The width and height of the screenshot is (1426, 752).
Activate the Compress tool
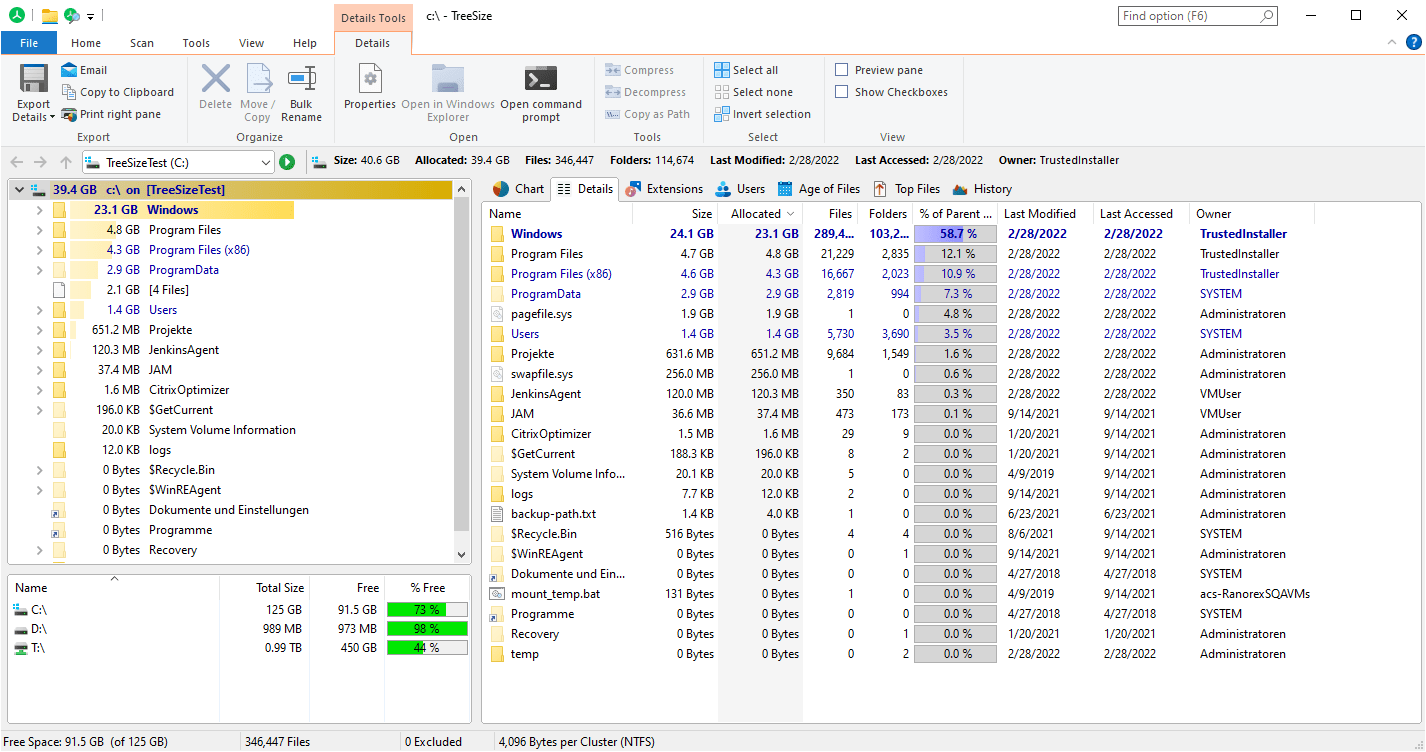(x=639, y=69)
